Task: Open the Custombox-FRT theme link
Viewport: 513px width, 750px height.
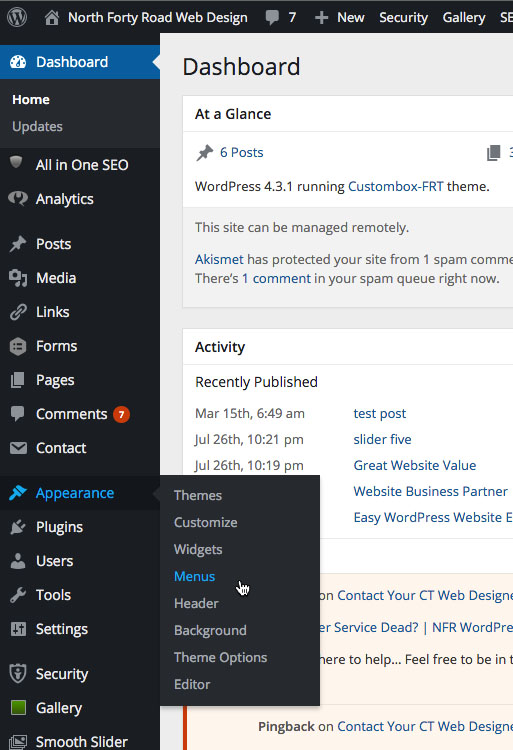Action: [x=395, y=186]
